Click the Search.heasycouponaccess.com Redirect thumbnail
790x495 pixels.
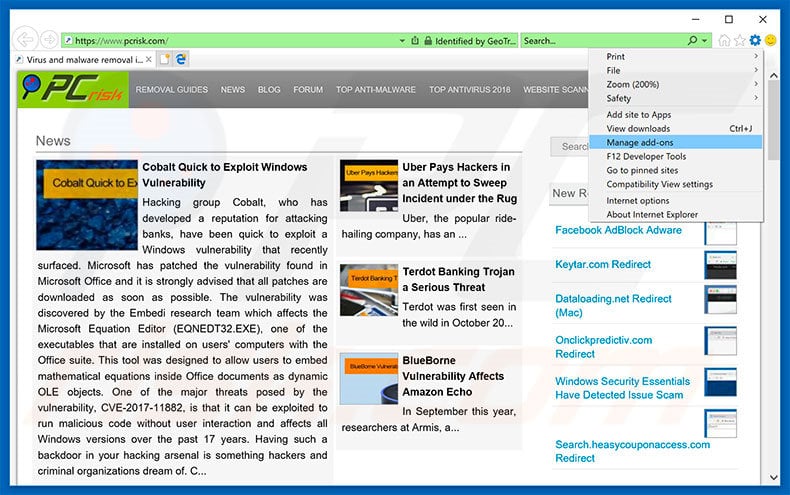click(720, 423)
